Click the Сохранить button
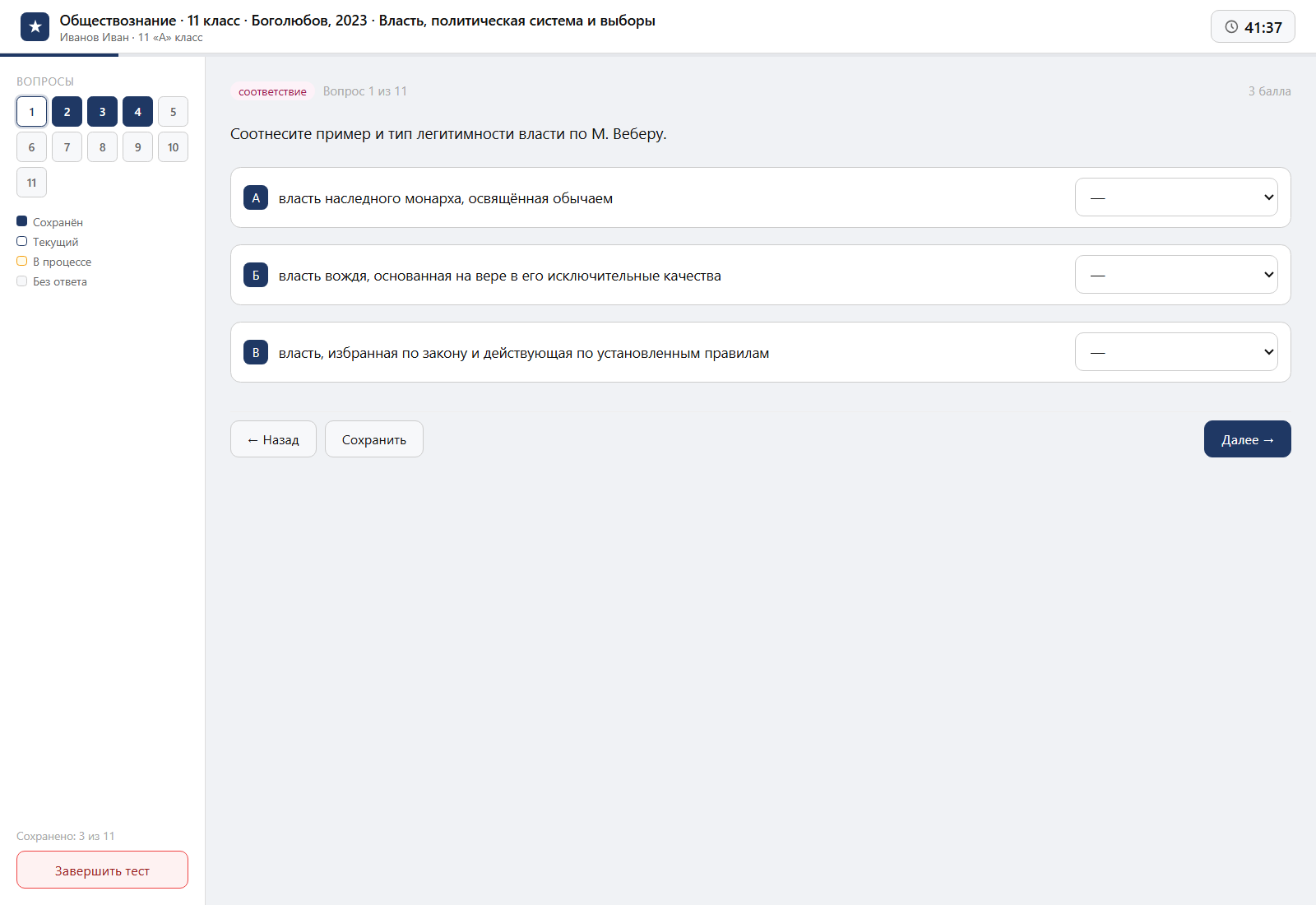Image resolution: width=1316 pixels, height=905 pixels. click(x=374, y=439)
